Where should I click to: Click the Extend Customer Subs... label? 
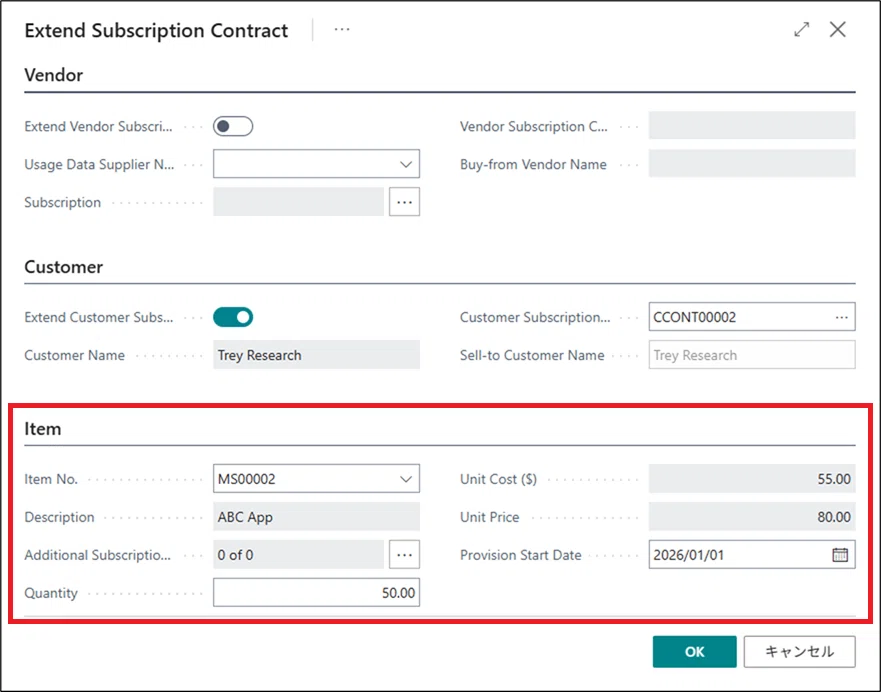click(x=98, y=317)
